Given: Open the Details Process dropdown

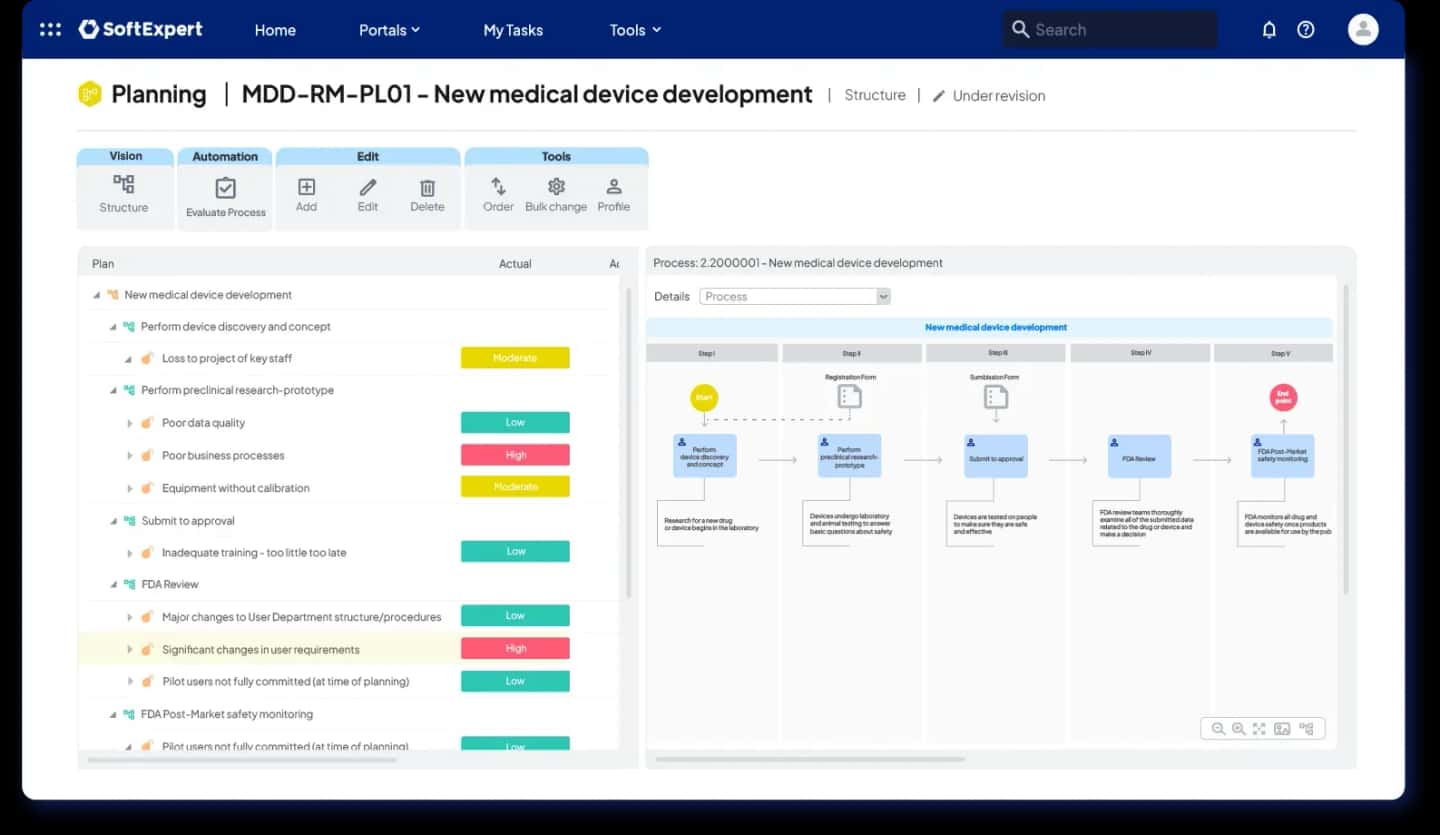Looking at the screenshot, I should [795, 296].
